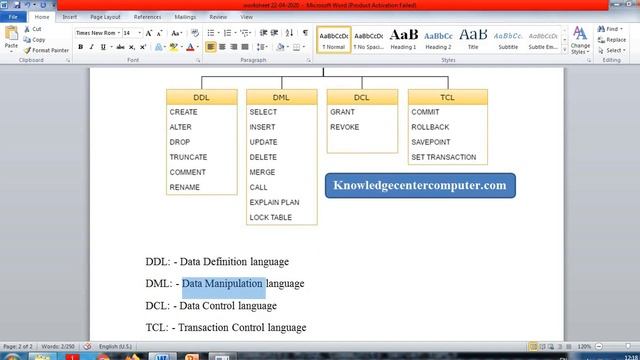Viewport: 640px width, 360px height.
Task: Decrease paragraph indent
Action: pyautogui.click(x=263, y=33)
